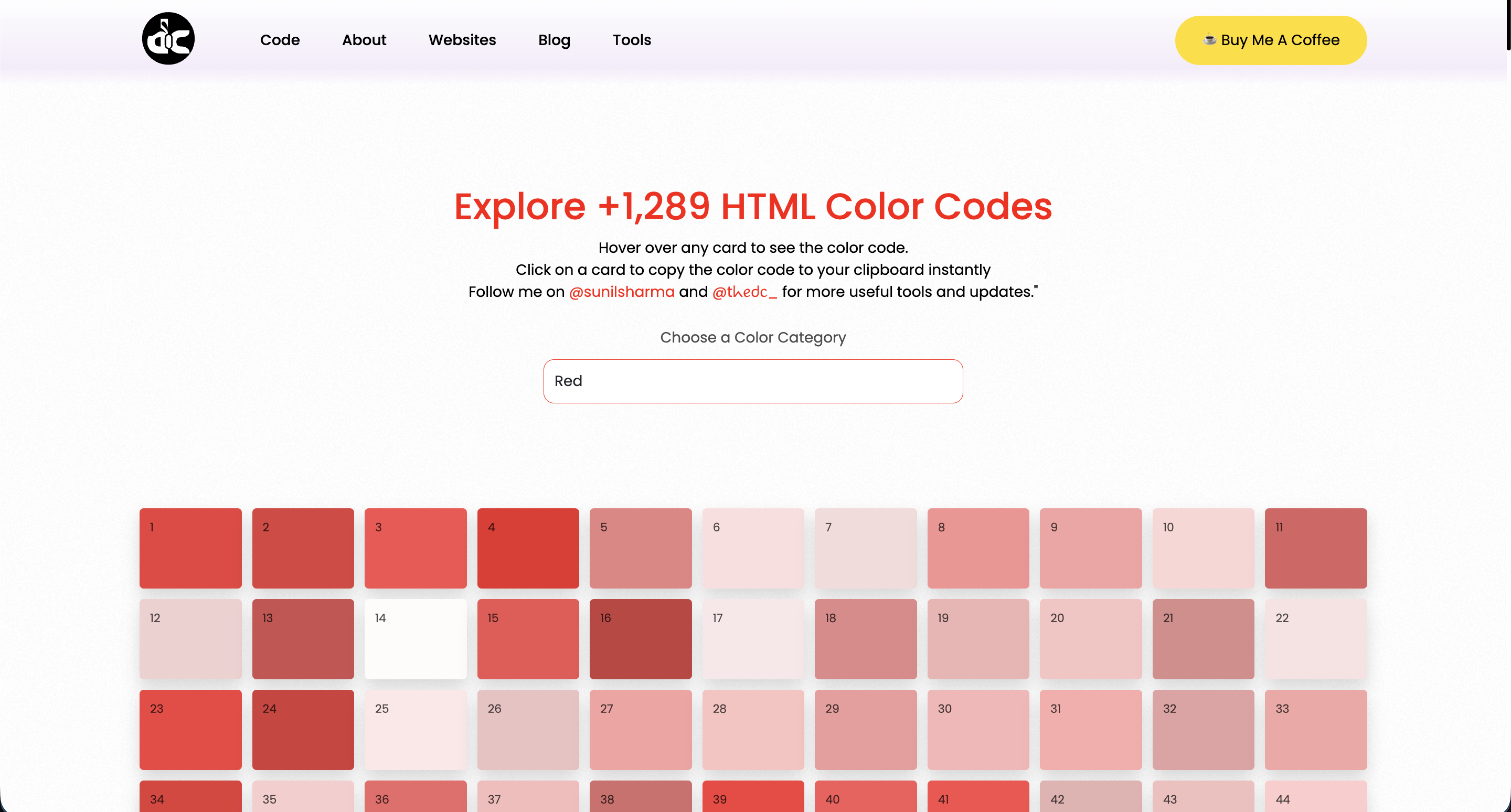This screenshot has height=812, width=1511.
Task: Click the near-white swatch 14
Action: click(x=416, y=639)
